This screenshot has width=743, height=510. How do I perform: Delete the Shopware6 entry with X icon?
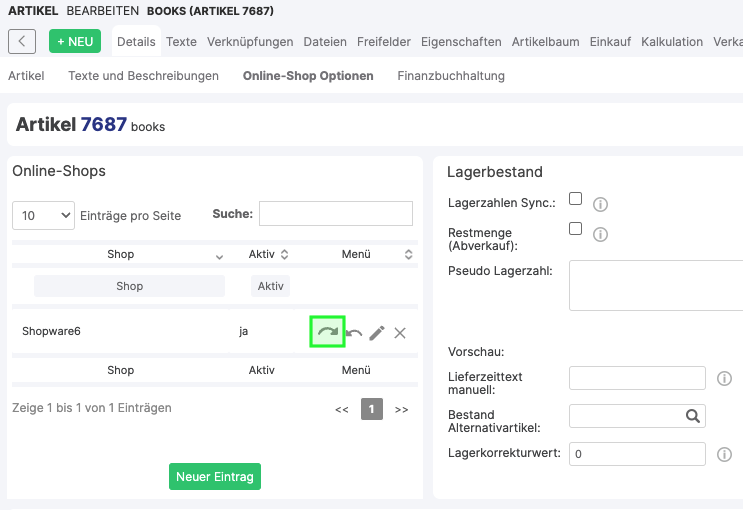pyautogui.click(x=400, y=333)
